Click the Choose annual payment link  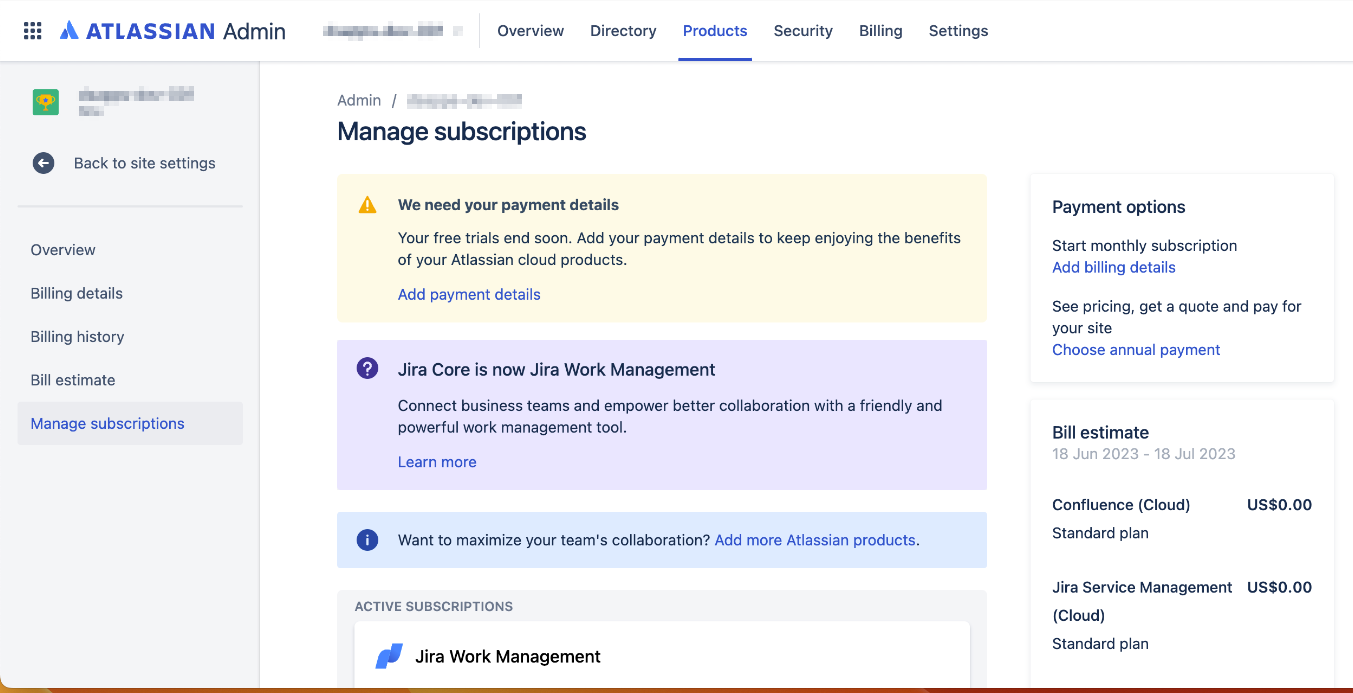(1136, 350)
